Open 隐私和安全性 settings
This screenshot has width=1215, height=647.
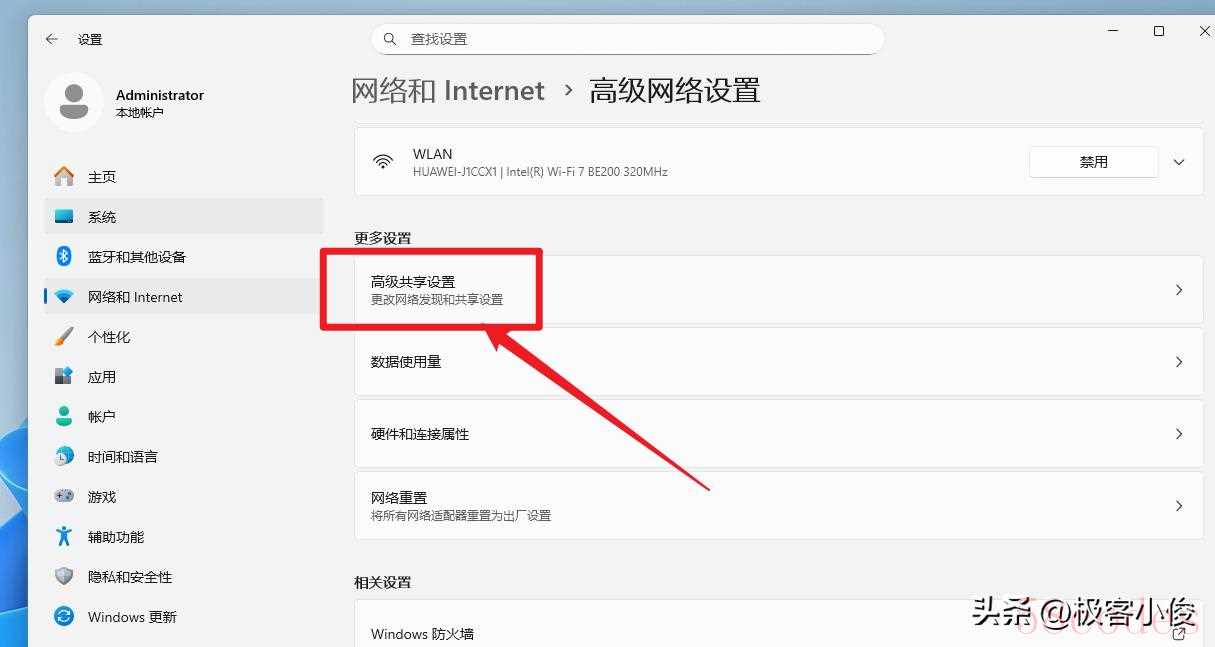pos(184,577)
